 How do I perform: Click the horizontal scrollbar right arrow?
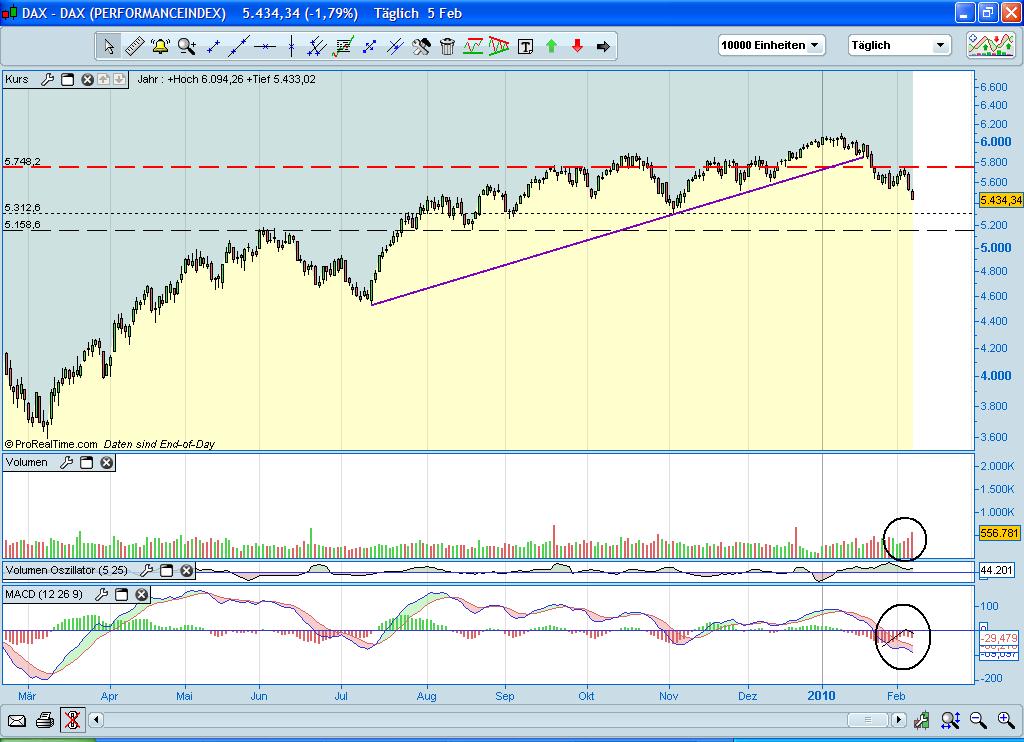click(x=898, y=719)
